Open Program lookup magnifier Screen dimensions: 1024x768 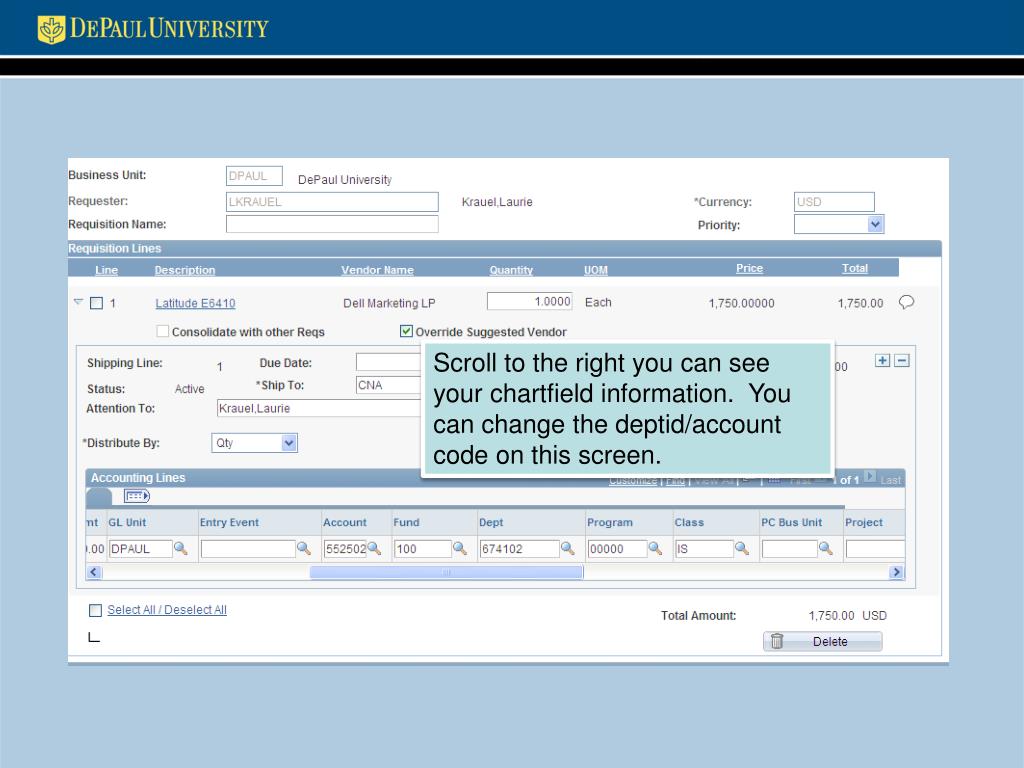click(655, 549)
